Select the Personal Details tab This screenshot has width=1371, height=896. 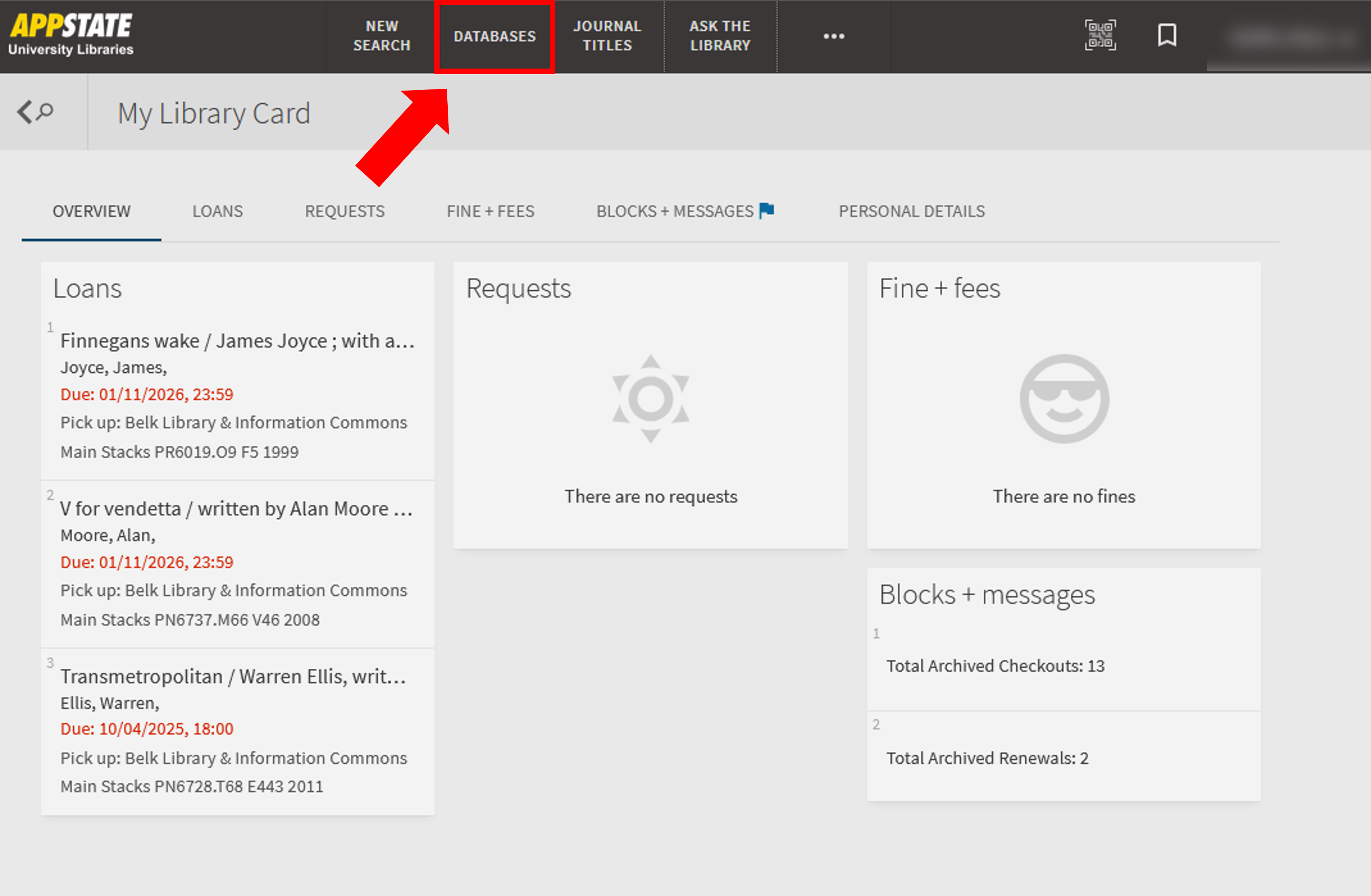point(911,211)
